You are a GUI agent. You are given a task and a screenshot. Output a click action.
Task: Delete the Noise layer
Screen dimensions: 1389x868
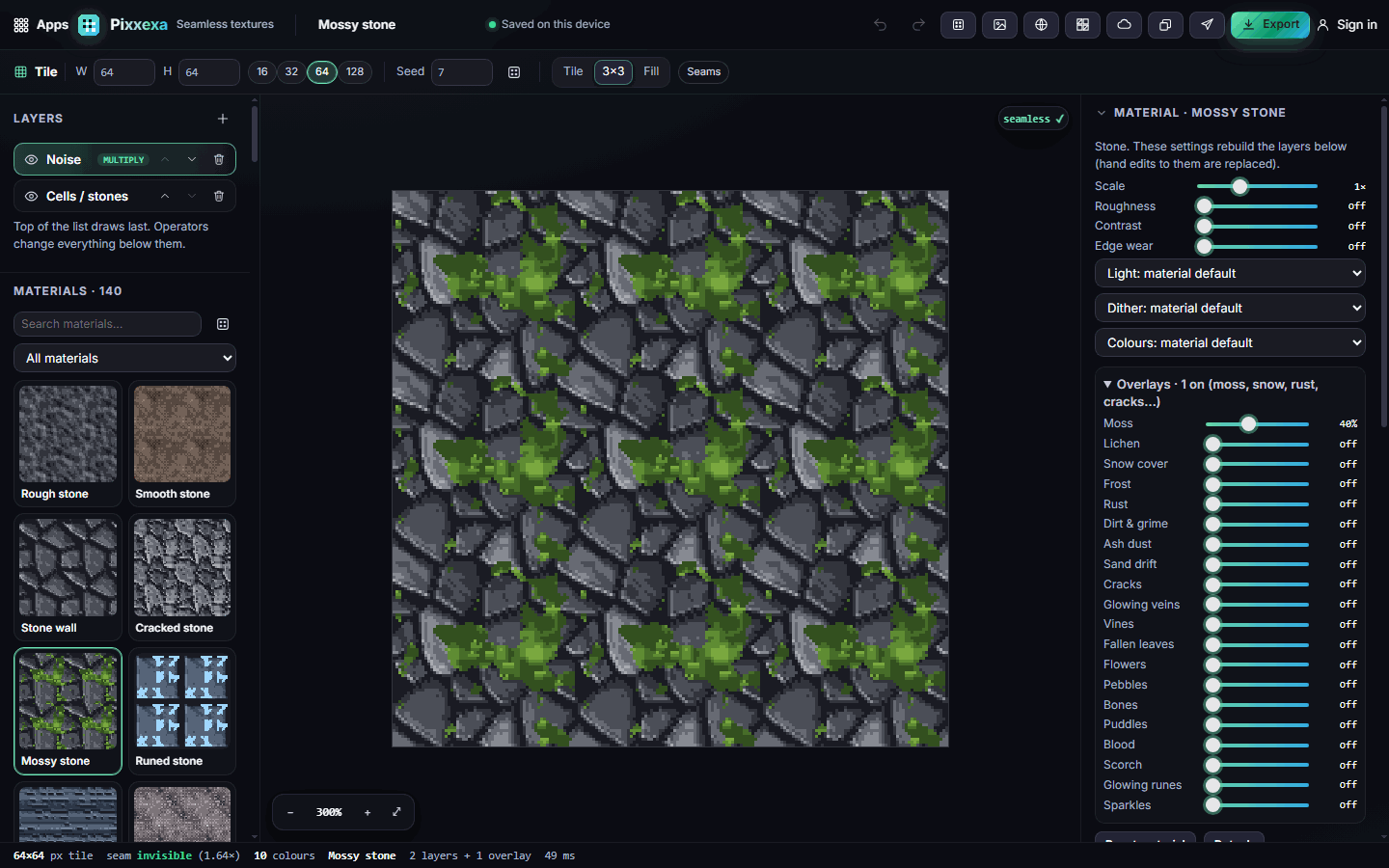[219, 160]
